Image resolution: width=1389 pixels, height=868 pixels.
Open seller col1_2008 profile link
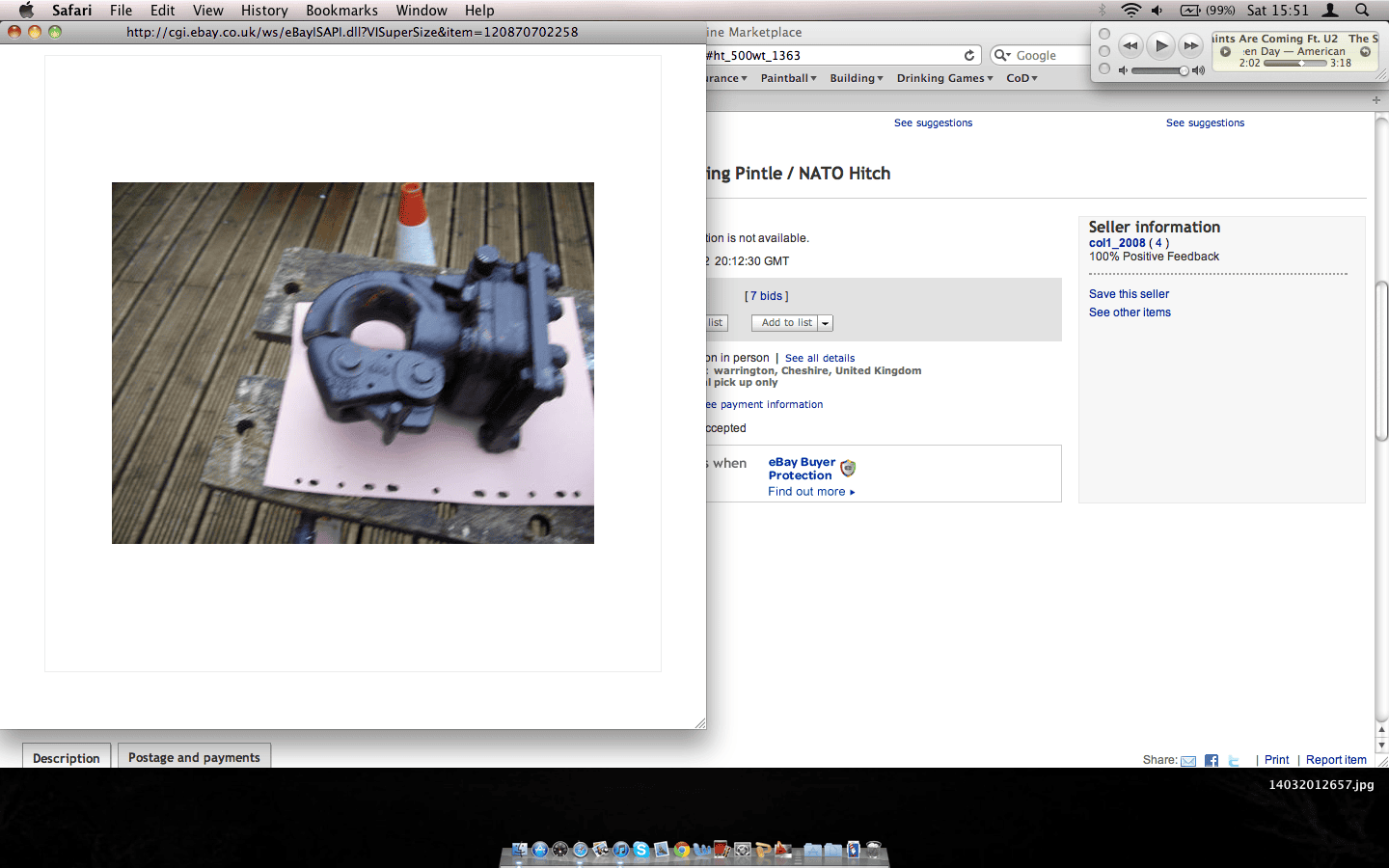[x=1117, y=243]
